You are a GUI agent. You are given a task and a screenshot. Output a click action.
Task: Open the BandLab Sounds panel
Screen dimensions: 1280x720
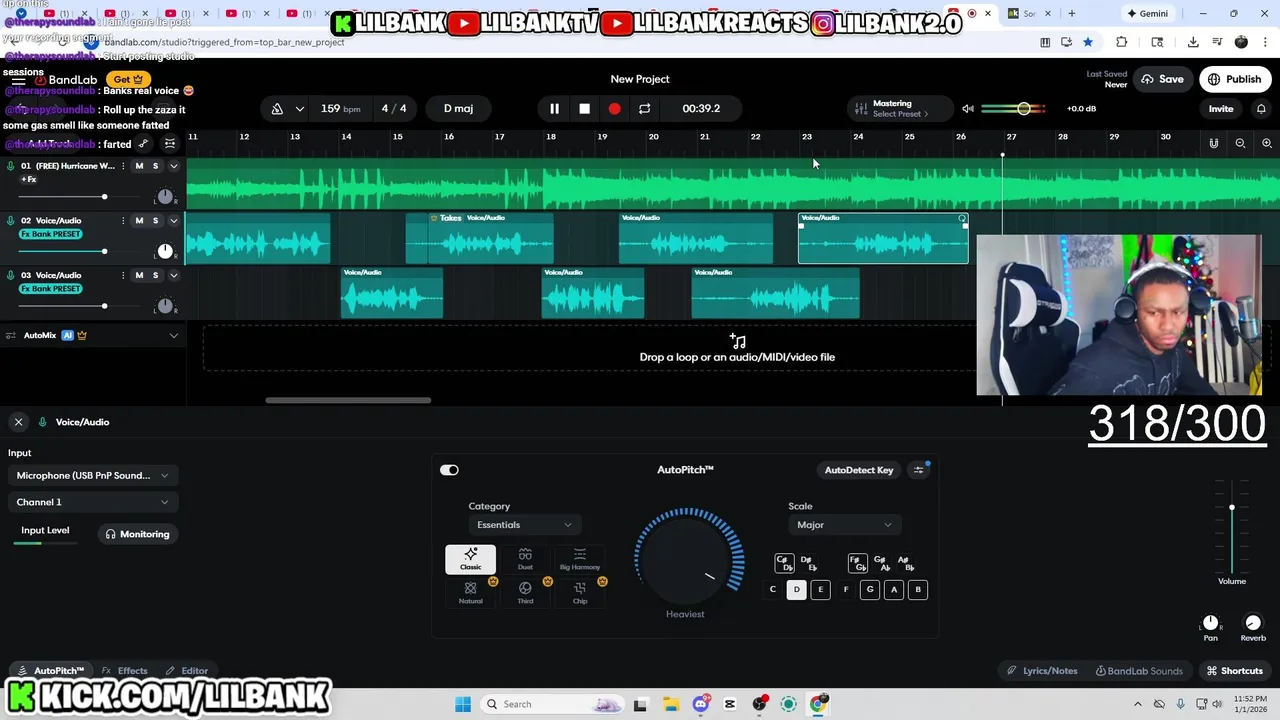click(1139, 671)
